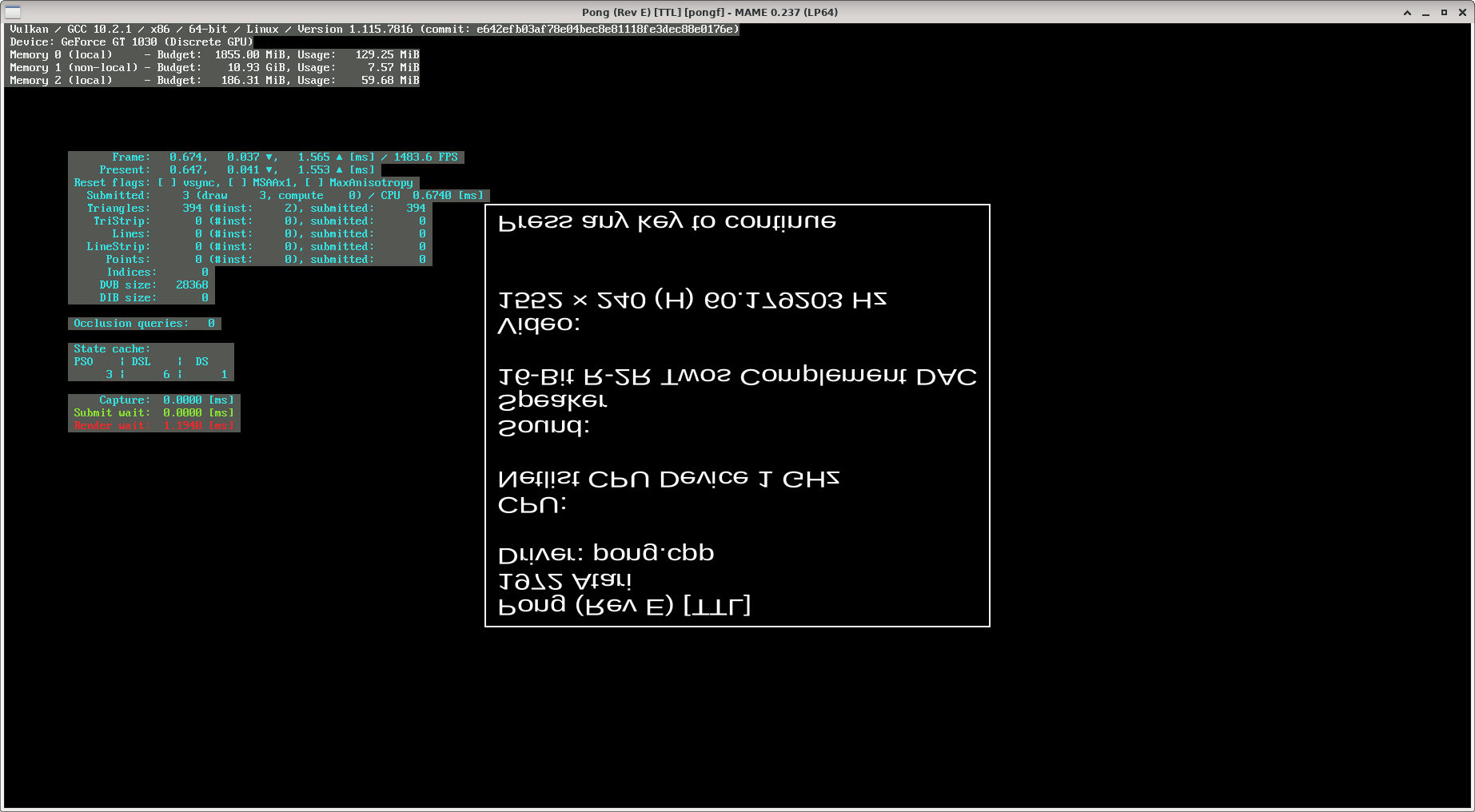Screen dimensions: 1475x812
Task: Maximize the MAME window
Action: (x=1444, y=12)
